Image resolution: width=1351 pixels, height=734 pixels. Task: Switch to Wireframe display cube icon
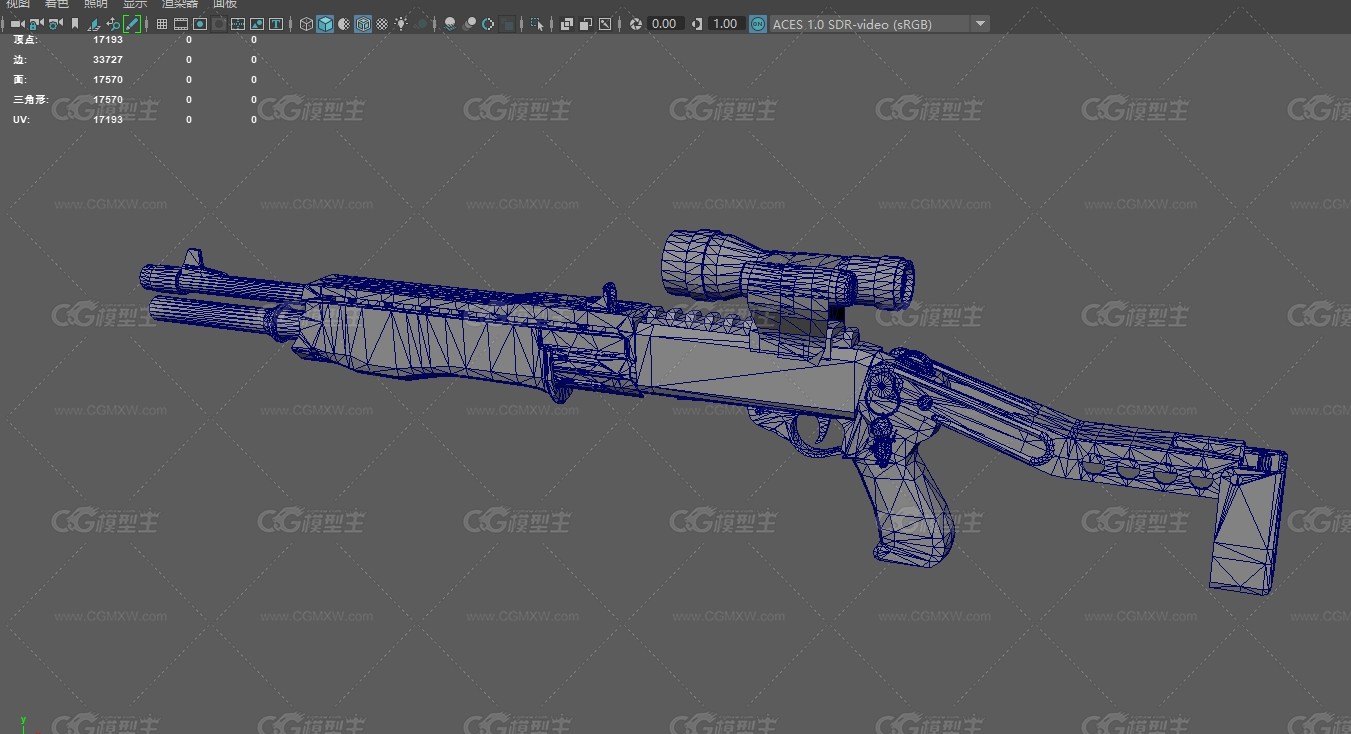pyautogui.click(x=306, y=24)
